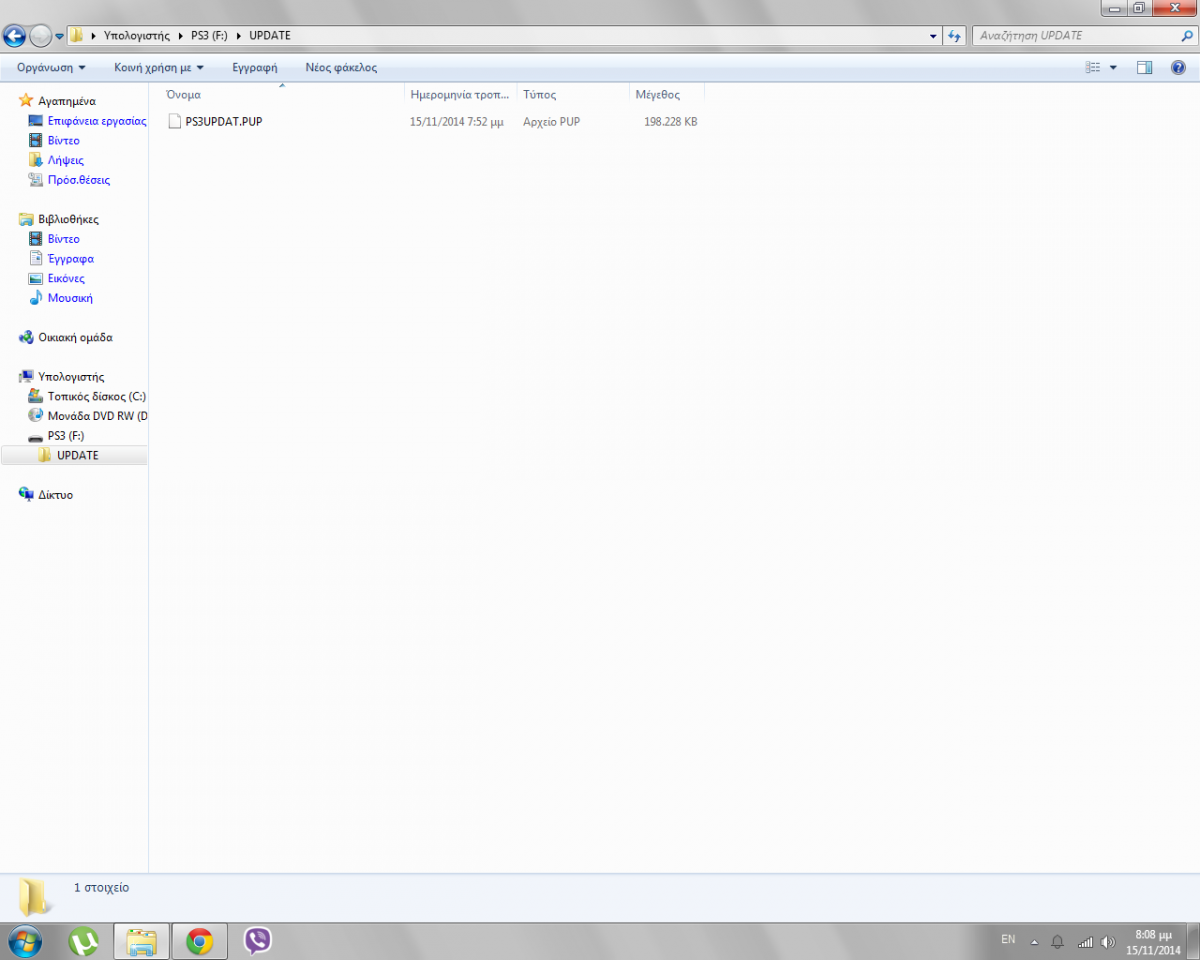Image resolution: width=1200 pixels, height=960 pixels.
Task: Click the Windows Start button
Action: pos(25,941)
